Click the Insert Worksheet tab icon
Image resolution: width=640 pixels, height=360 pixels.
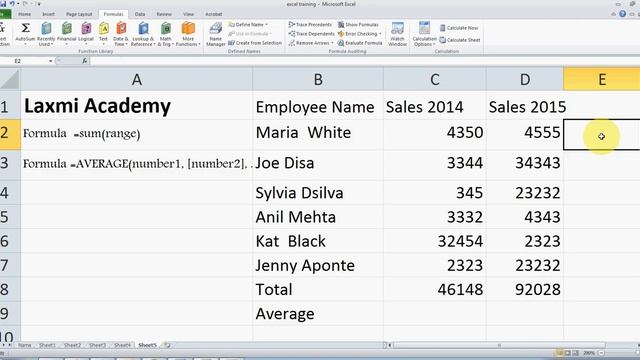point(167,345)
